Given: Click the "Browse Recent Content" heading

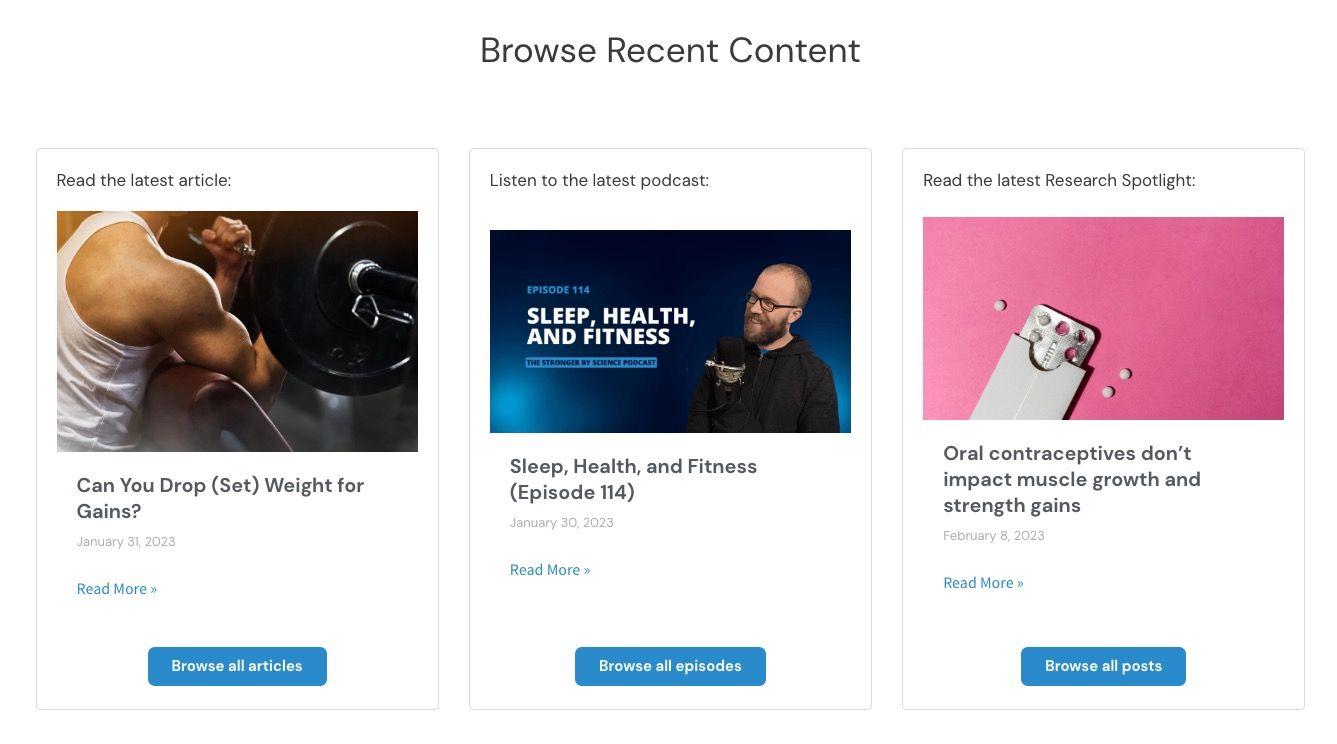Looking at the screenshot, I should pos(669,51).
